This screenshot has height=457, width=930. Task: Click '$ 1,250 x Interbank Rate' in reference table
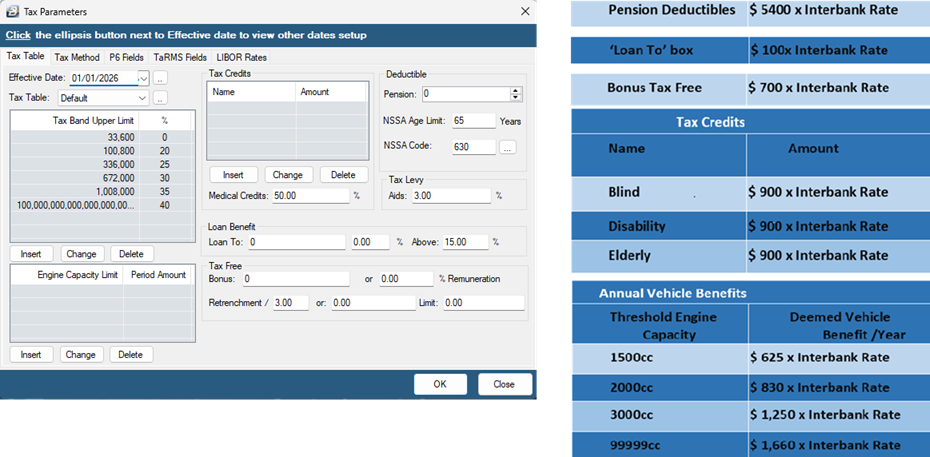[825, 415]
